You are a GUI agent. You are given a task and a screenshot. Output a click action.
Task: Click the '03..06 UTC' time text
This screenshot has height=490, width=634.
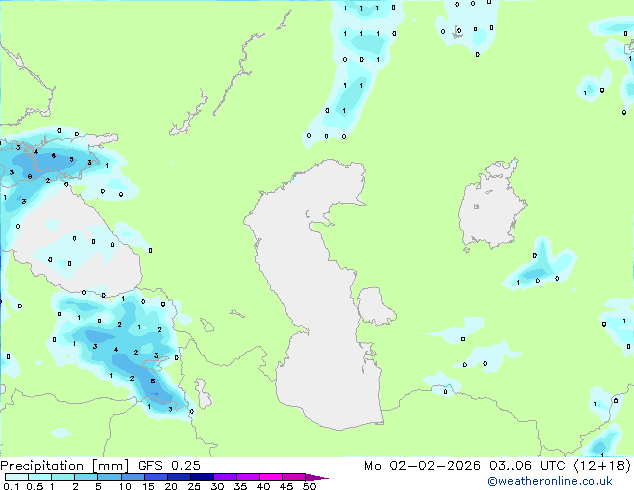coord(527,466)
